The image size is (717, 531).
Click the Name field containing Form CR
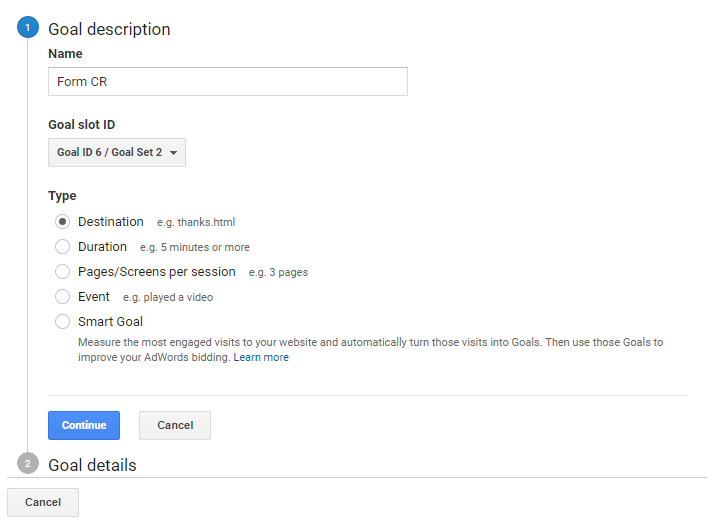[x=228, y=81]
